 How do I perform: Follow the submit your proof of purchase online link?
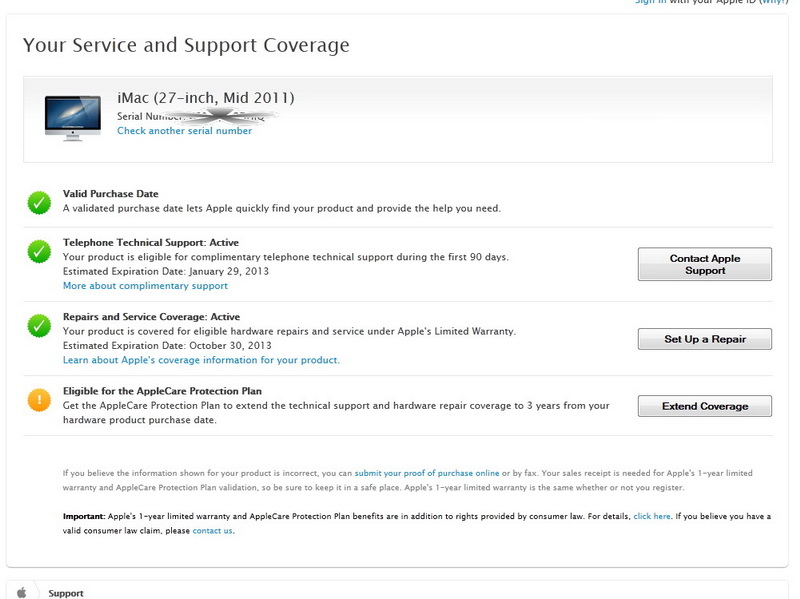pos(426,473)
